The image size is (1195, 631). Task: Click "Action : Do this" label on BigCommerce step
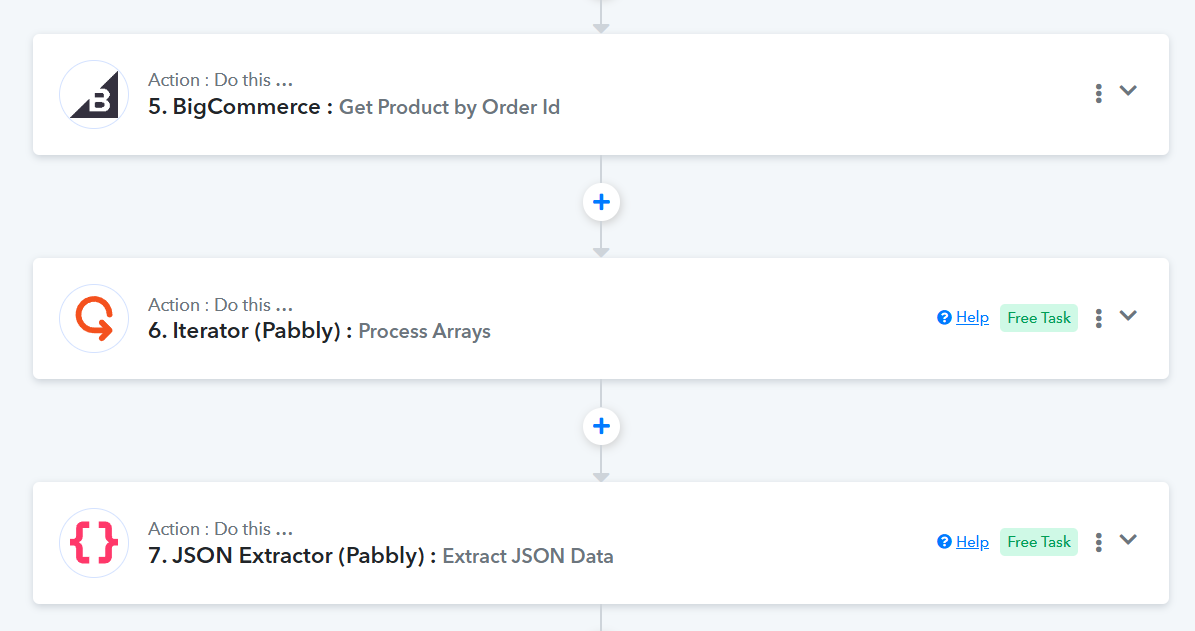[220, 80]
